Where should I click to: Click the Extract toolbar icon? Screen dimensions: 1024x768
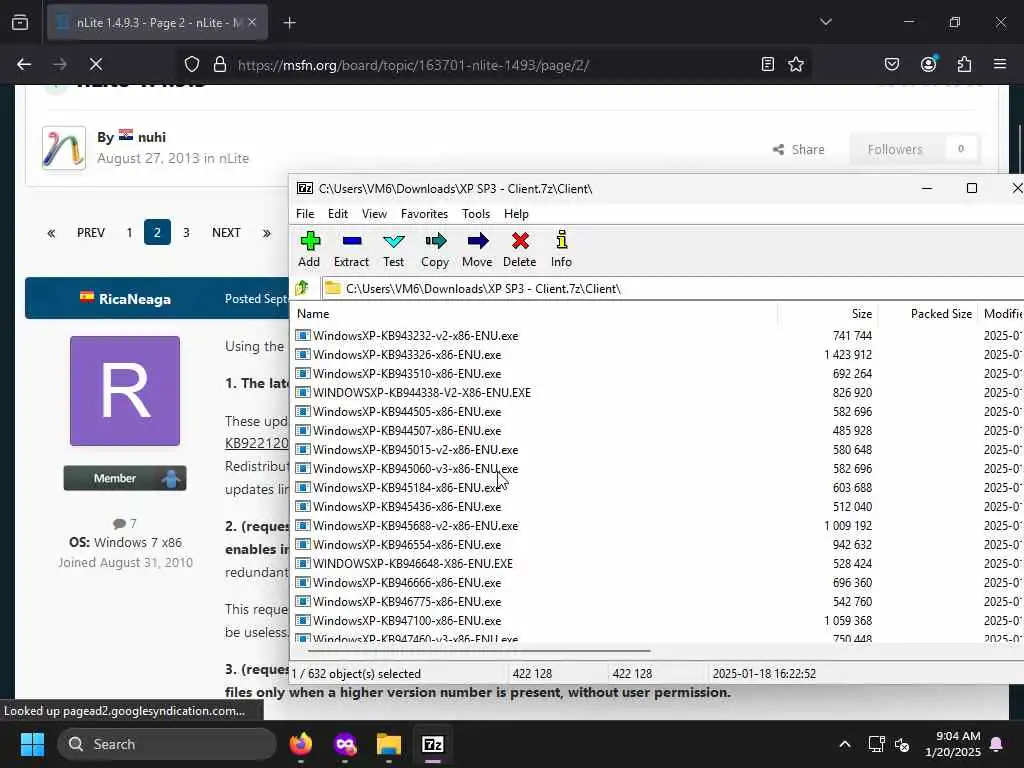pyautogui.click(x=351, y=249)
